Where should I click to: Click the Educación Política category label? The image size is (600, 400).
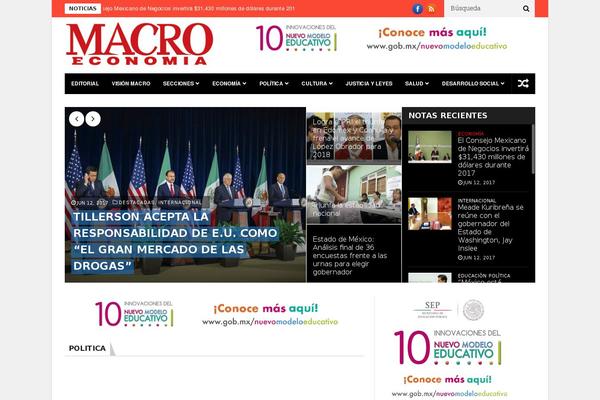[484, 276]
